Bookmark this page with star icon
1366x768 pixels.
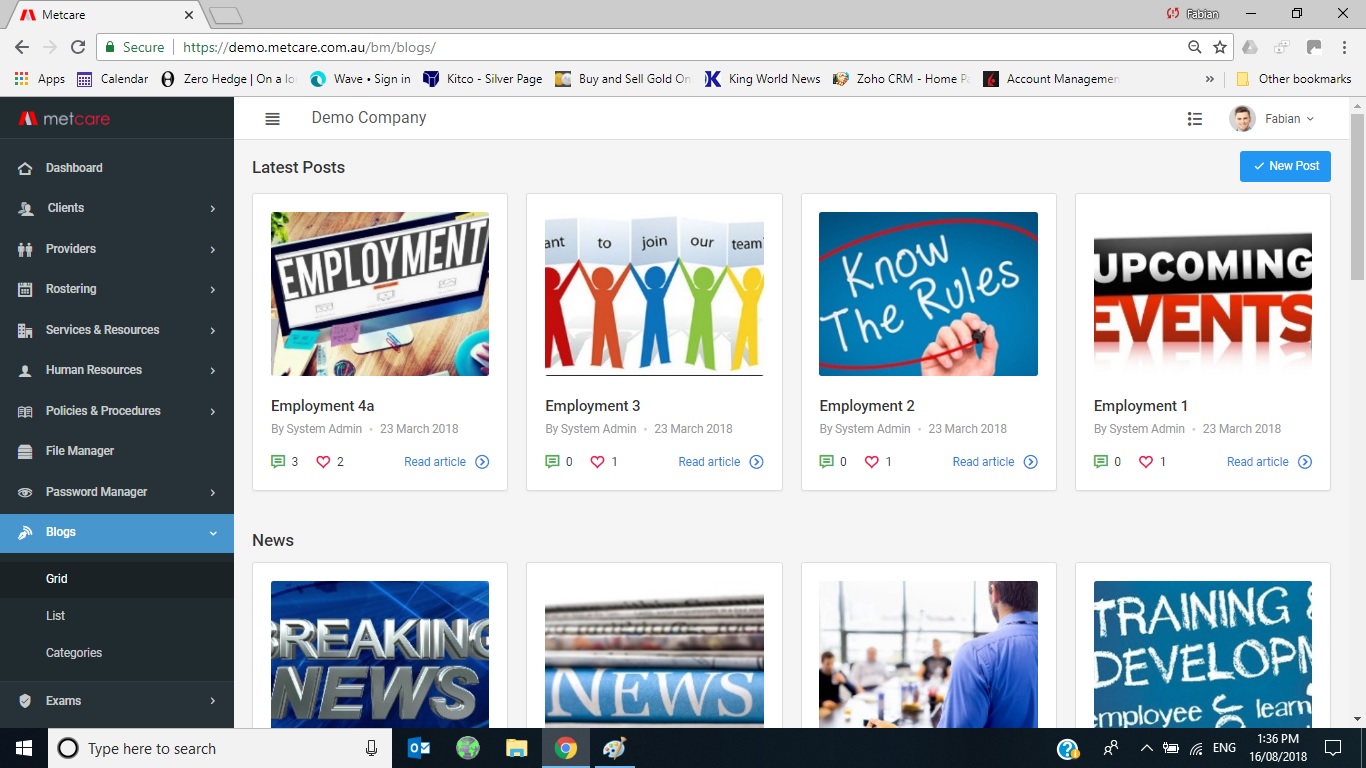coord(1220,47)
